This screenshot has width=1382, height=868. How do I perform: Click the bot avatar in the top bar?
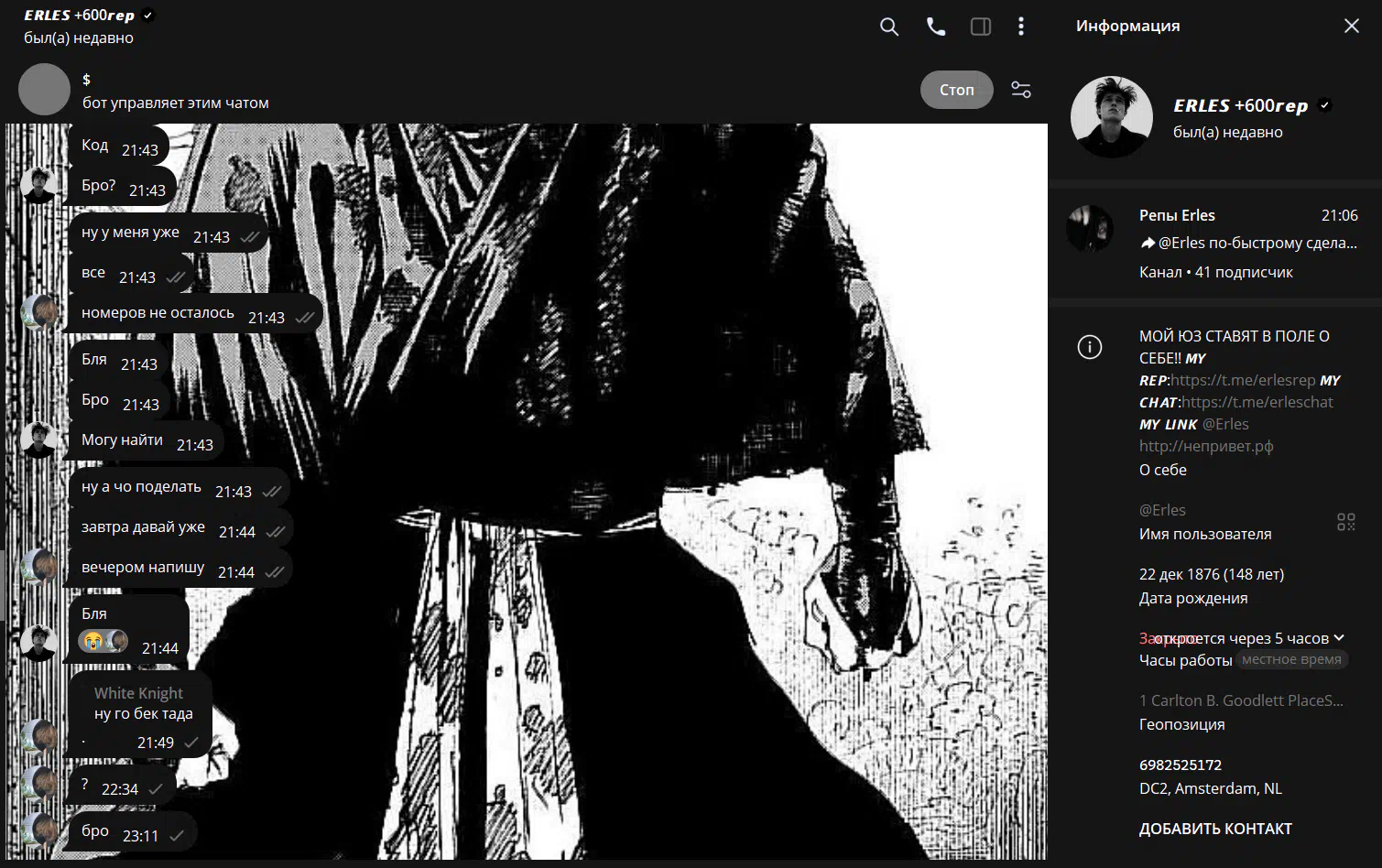tap(44, 90)
